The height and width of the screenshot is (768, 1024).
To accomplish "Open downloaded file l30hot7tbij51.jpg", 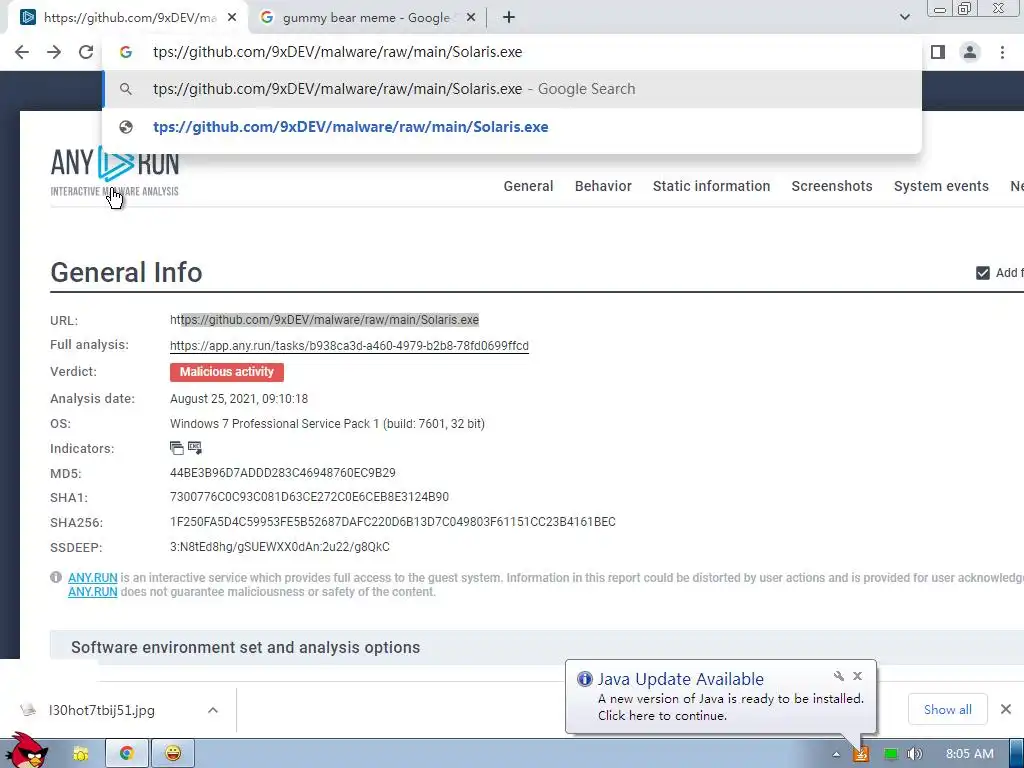I will pyautogui.click(x=101, y=711).
